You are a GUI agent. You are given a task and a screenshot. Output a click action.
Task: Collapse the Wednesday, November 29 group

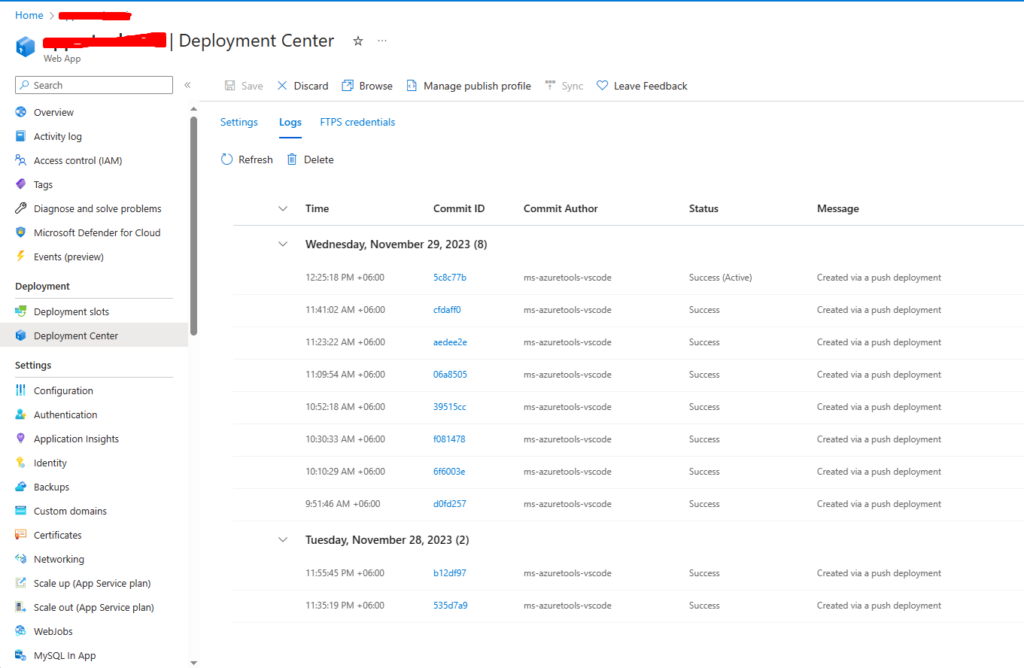[x=282, y=244]
